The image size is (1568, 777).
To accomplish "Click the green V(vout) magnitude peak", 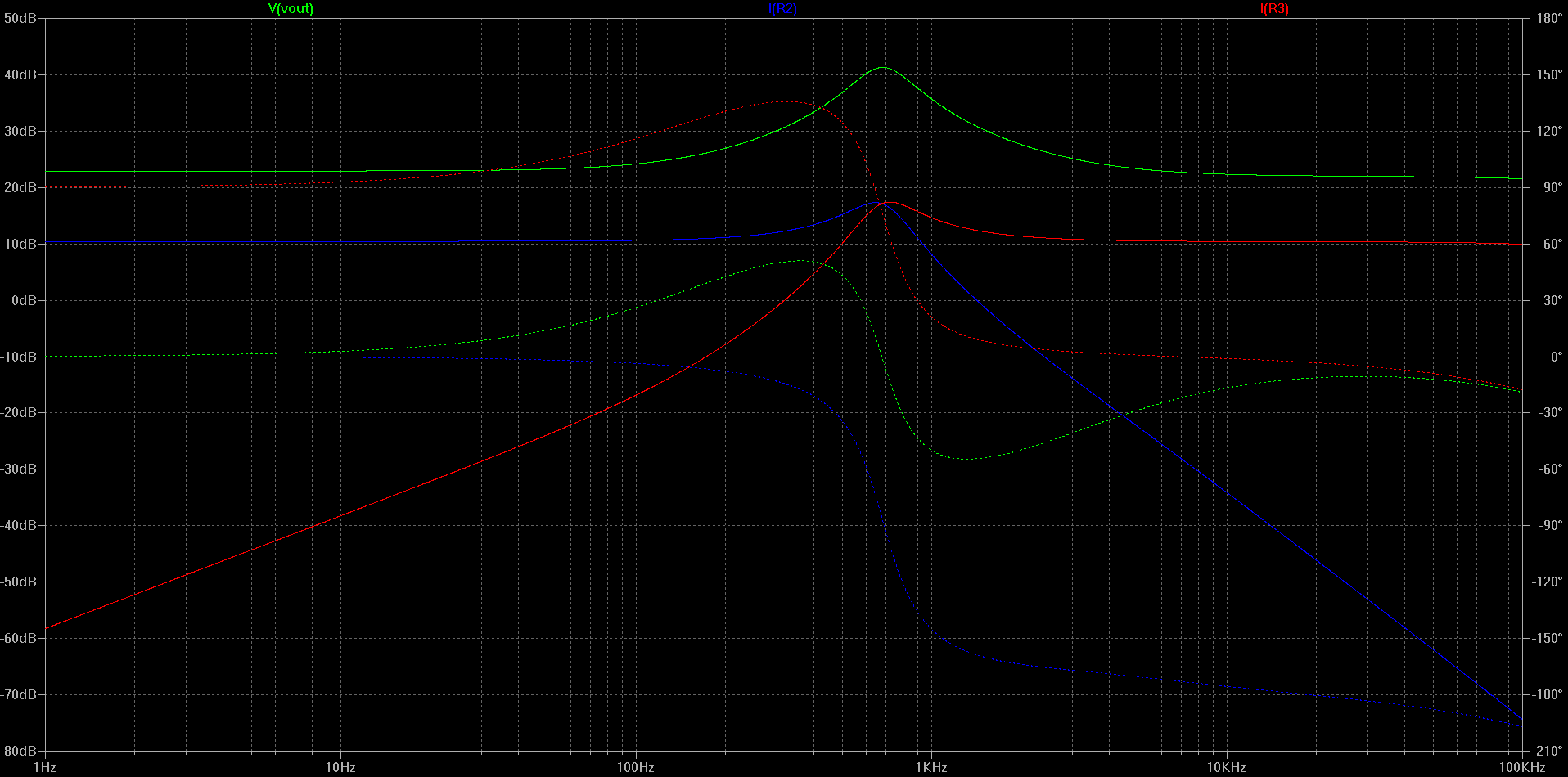I will pos(881,68).
